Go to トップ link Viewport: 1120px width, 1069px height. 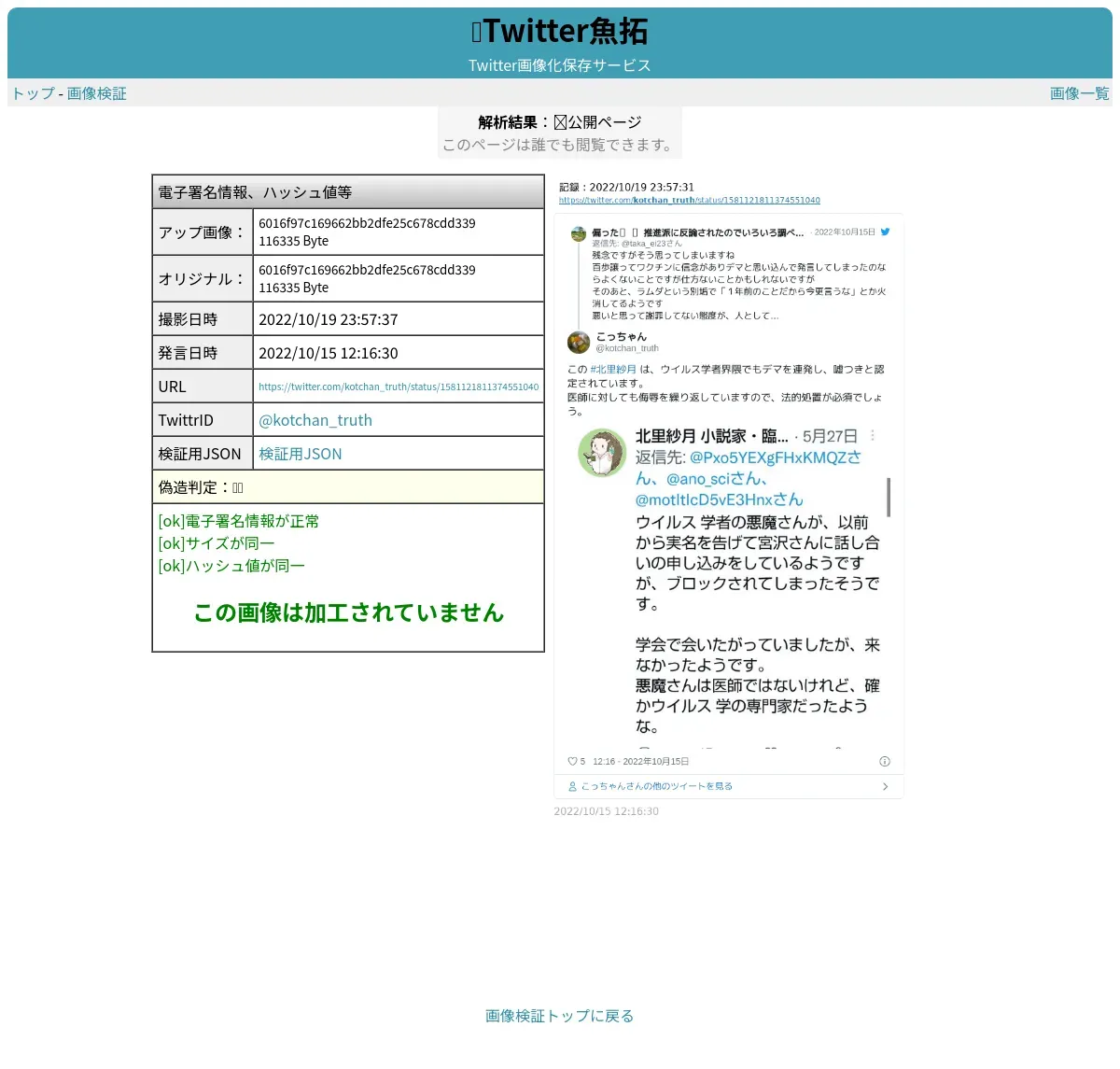[x=33, y=93]
